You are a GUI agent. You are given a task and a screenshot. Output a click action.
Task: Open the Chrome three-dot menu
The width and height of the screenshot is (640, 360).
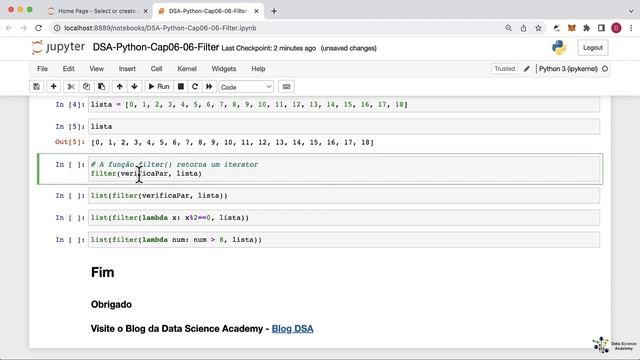631,28
